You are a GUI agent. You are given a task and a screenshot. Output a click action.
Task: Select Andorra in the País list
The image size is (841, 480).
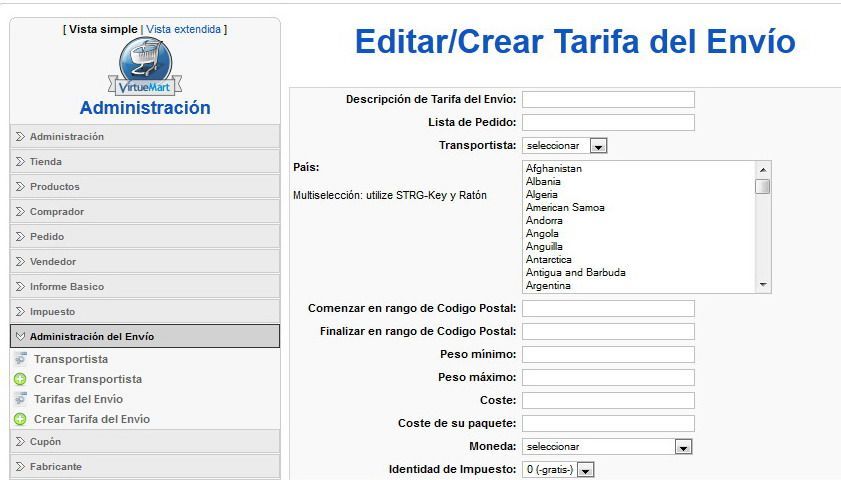pyautogui.click(x=544, y=220)
